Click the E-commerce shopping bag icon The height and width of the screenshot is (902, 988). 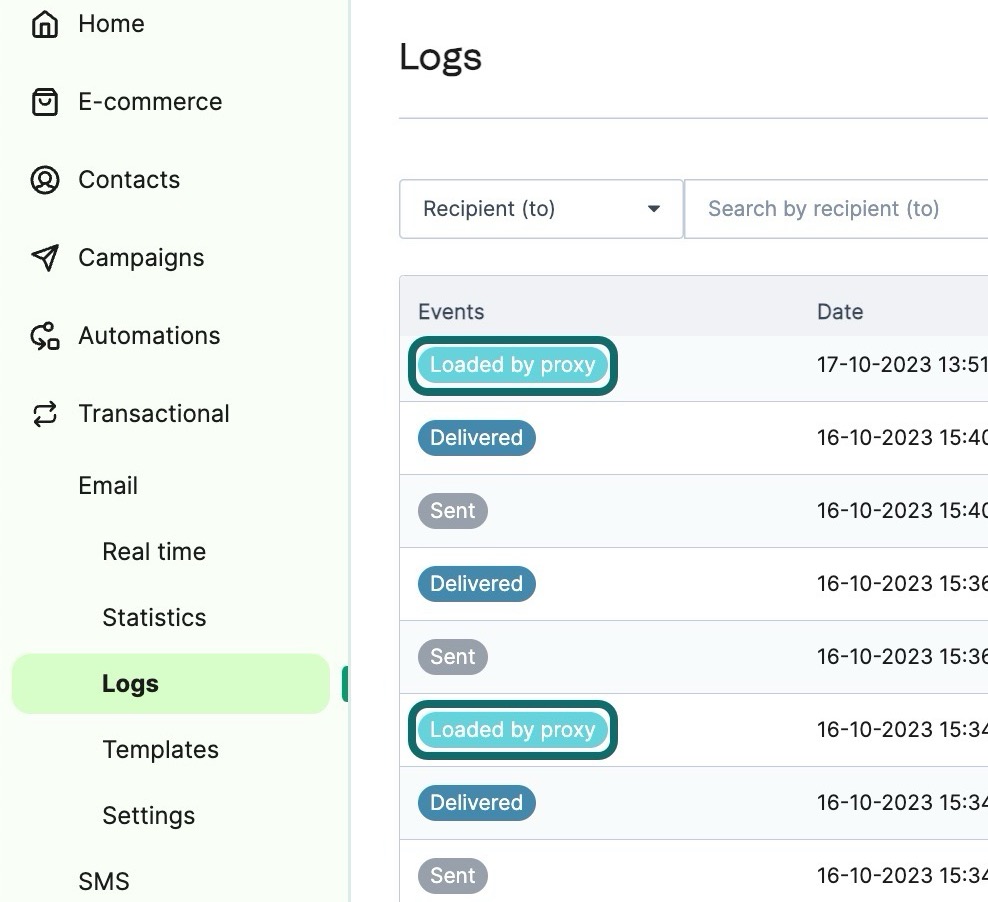coord(45,101)
